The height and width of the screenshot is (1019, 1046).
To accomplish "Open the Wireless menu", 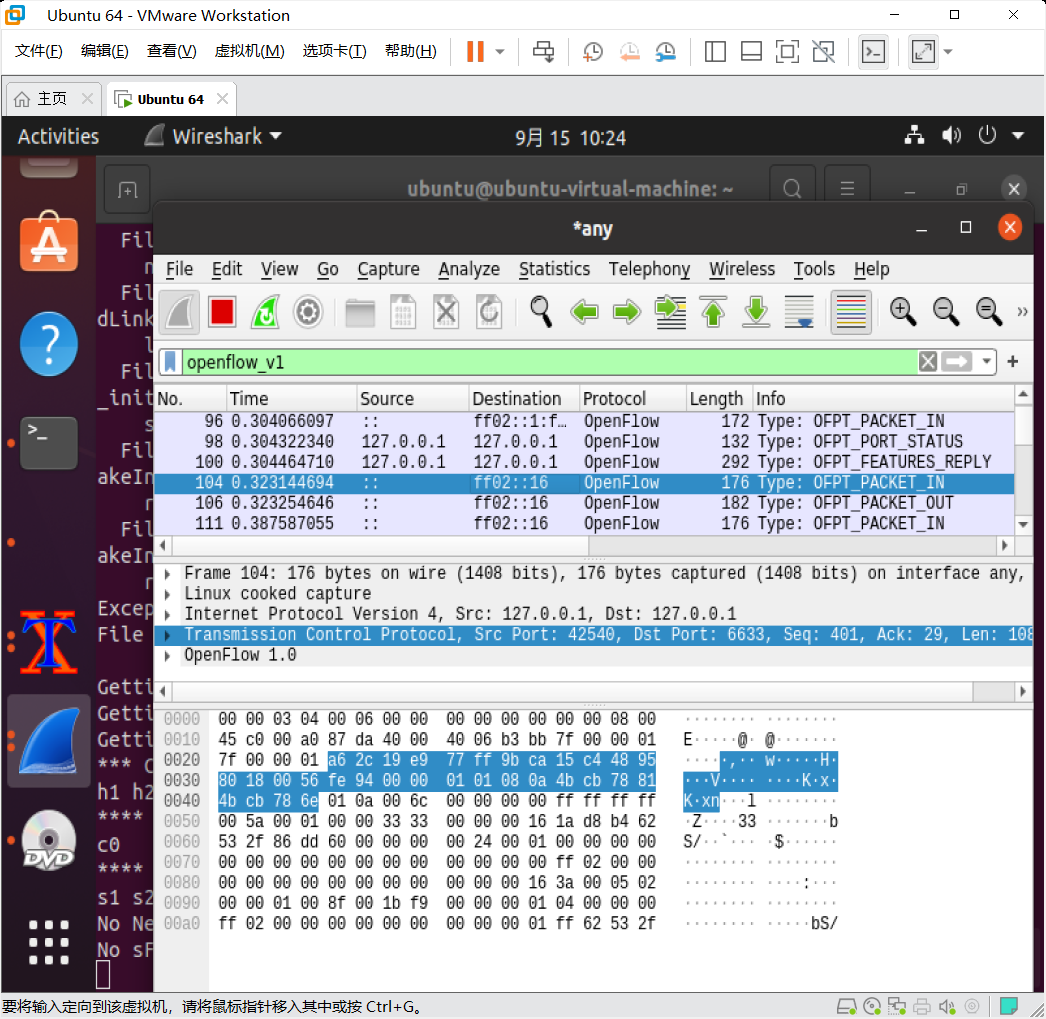I will [742, 269].
